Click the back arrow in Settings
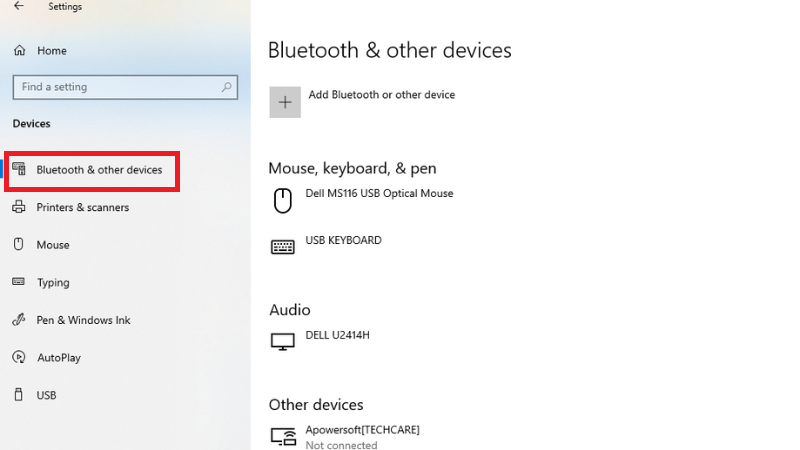Screen dimensions: 800x450 (18, 6)
